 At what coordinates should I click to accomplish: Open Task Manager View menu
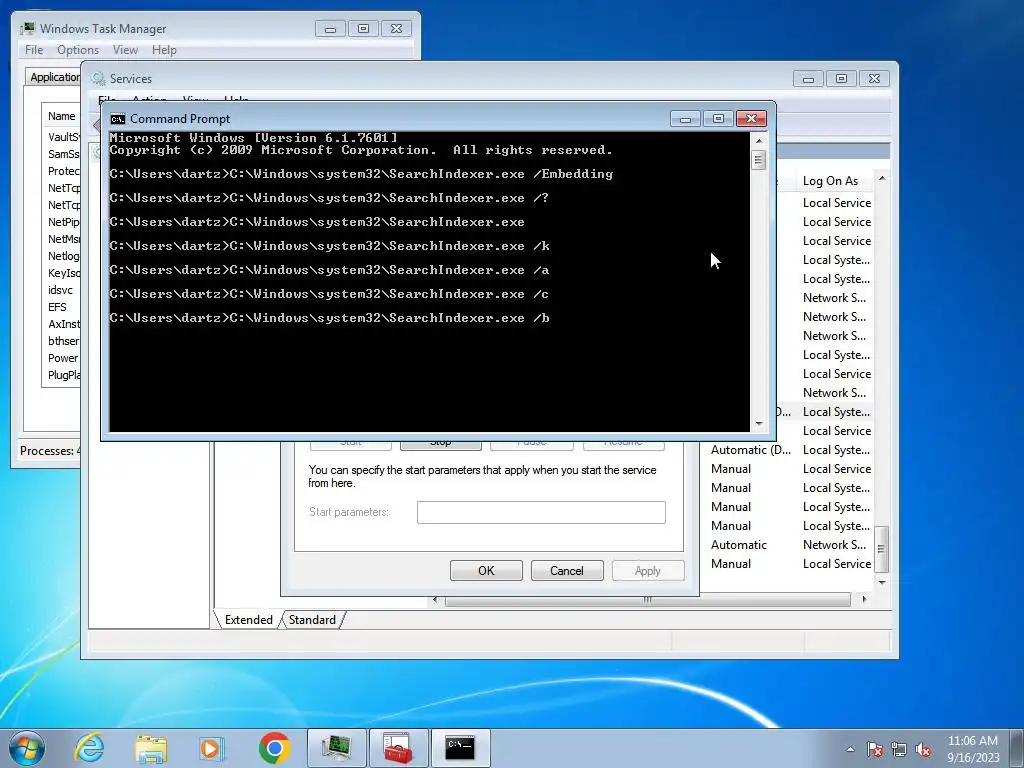click(125, 50)
